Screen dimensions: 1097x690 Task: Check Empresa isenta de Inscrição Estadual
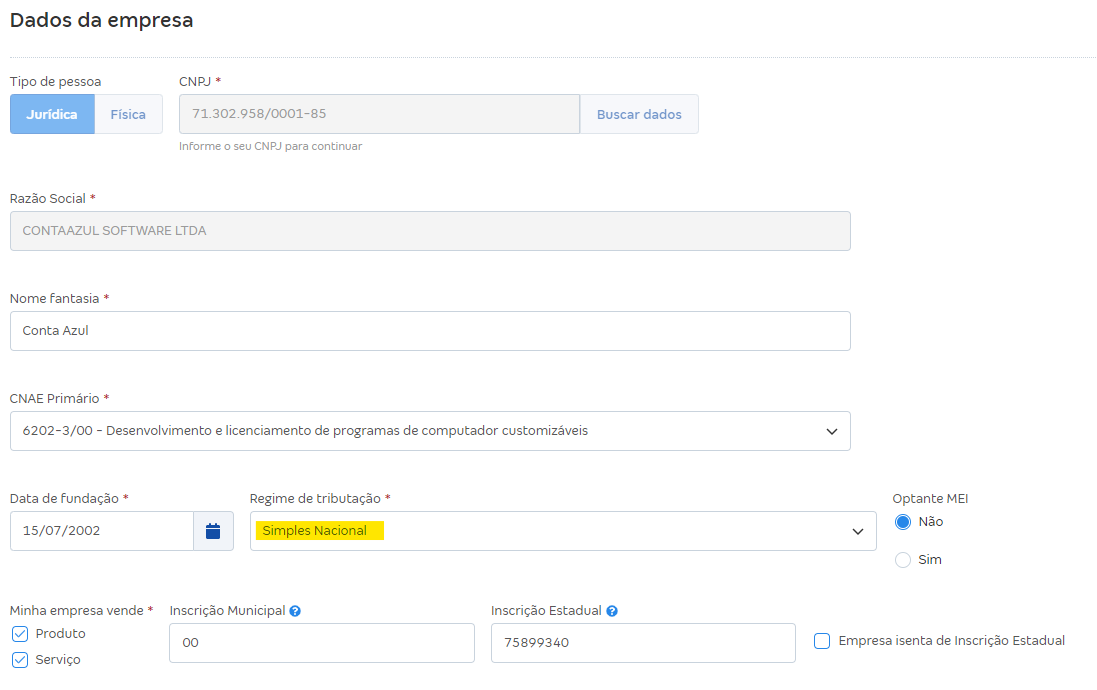pos(822,641)
